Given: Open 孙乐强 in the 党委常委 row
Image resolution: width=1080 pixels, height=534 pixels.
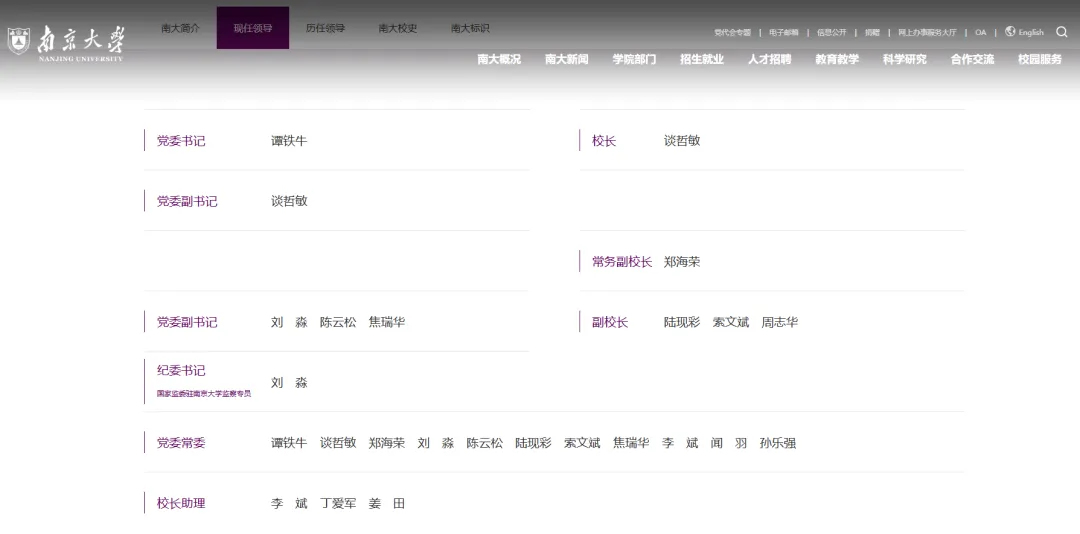Looking at the screenshot, I should point(778,443).
